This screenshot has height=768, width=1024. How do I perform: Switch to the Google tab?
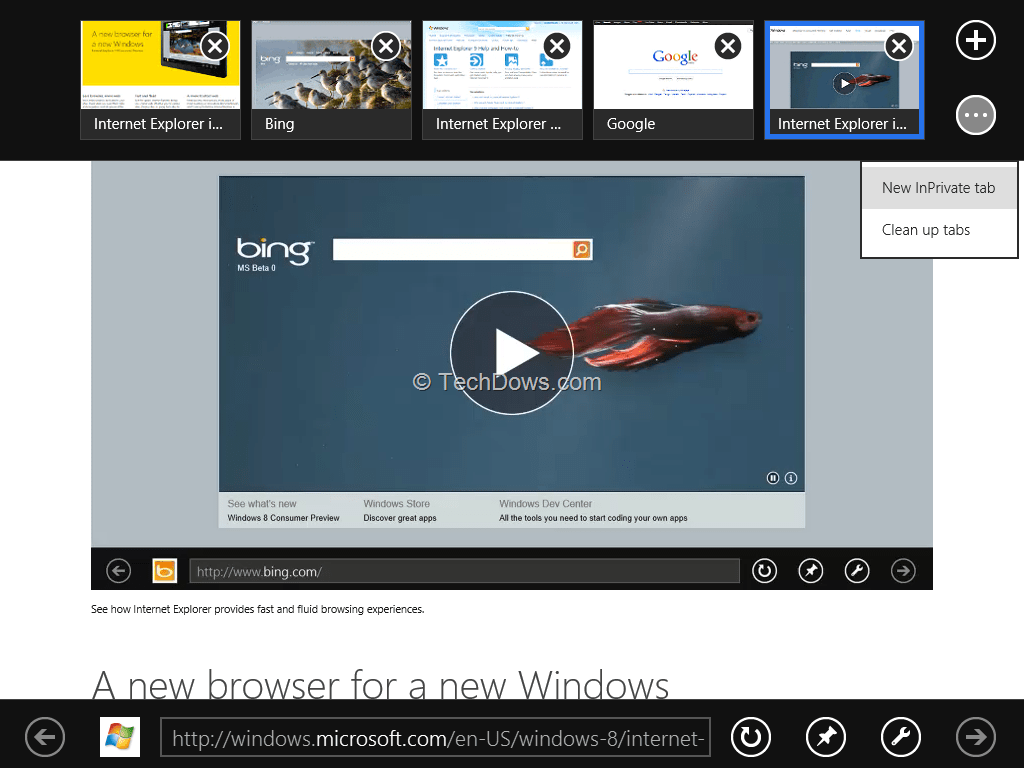tap(673, 80)
